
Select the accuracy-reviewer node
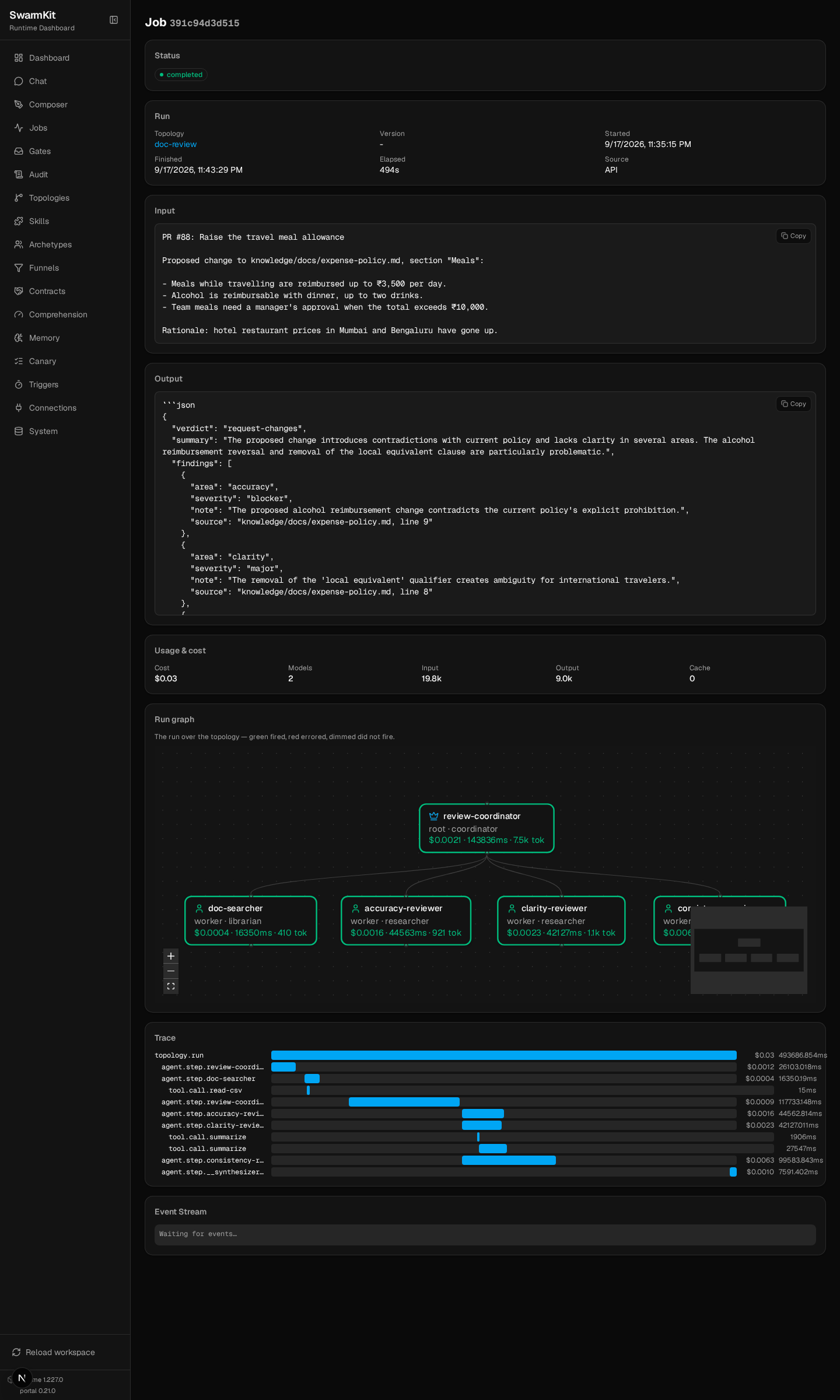coord(406,921)
